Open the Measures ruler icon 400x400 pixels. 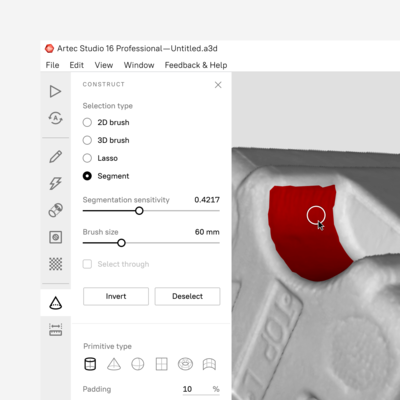pos(55,329)
